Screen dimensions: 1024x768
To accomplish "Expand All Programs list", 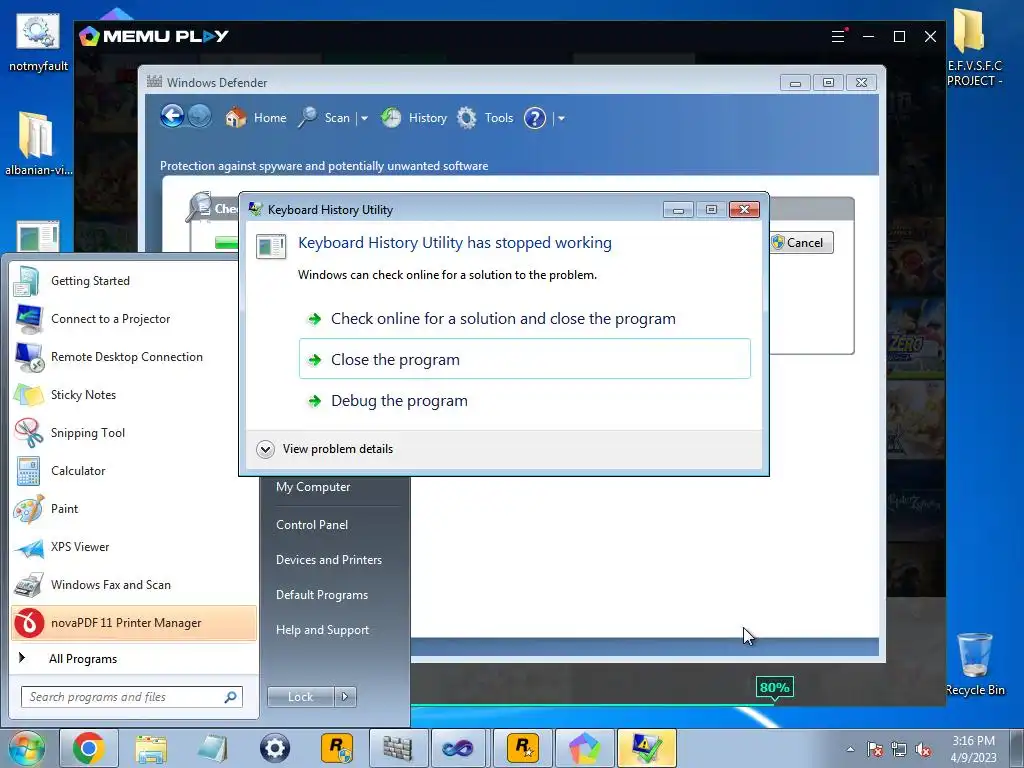I will pos(134,658).
